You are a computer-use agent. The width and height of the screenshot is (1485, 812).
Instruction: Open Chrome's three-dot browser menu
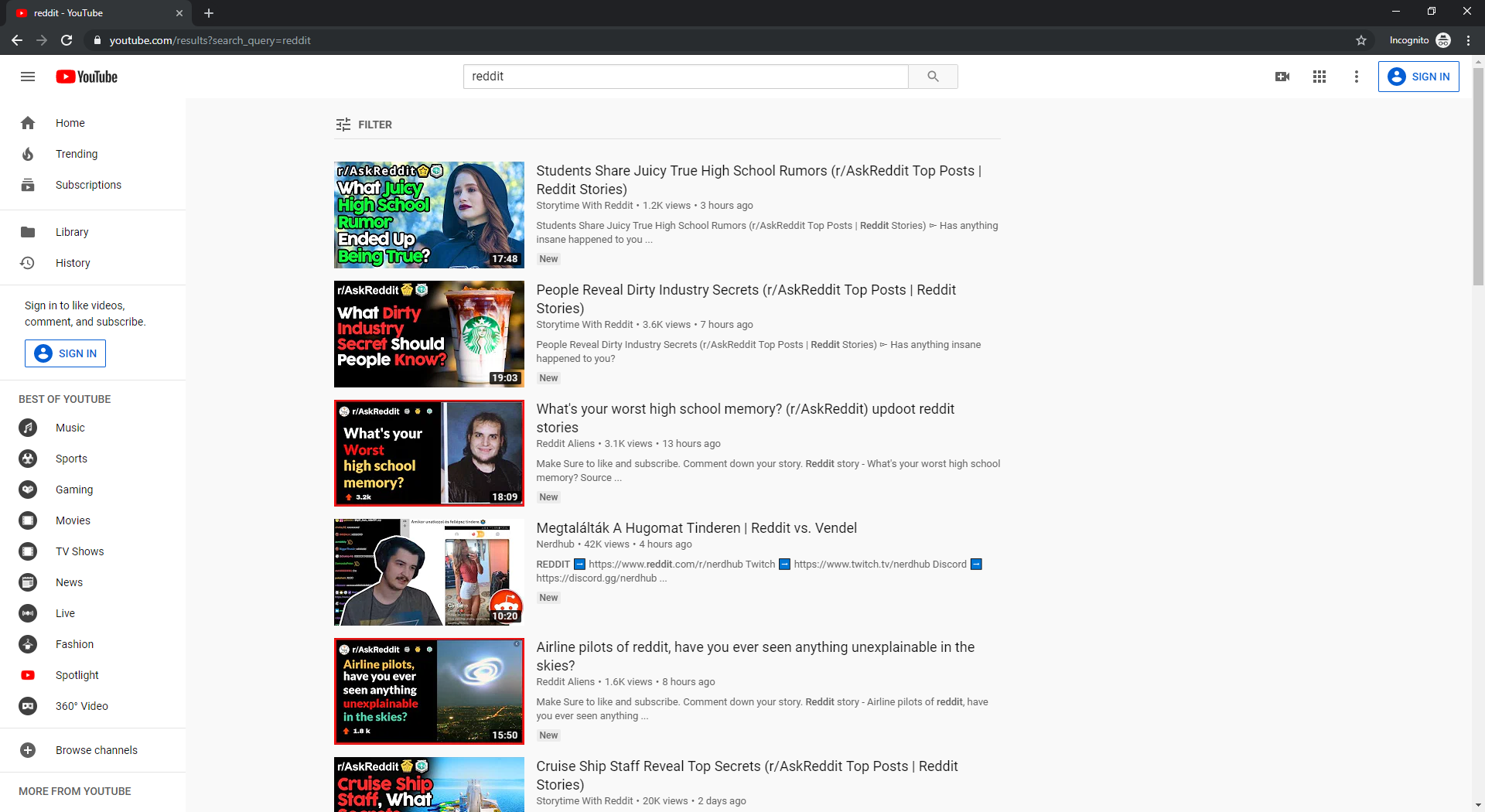(x=1468, y=40)
